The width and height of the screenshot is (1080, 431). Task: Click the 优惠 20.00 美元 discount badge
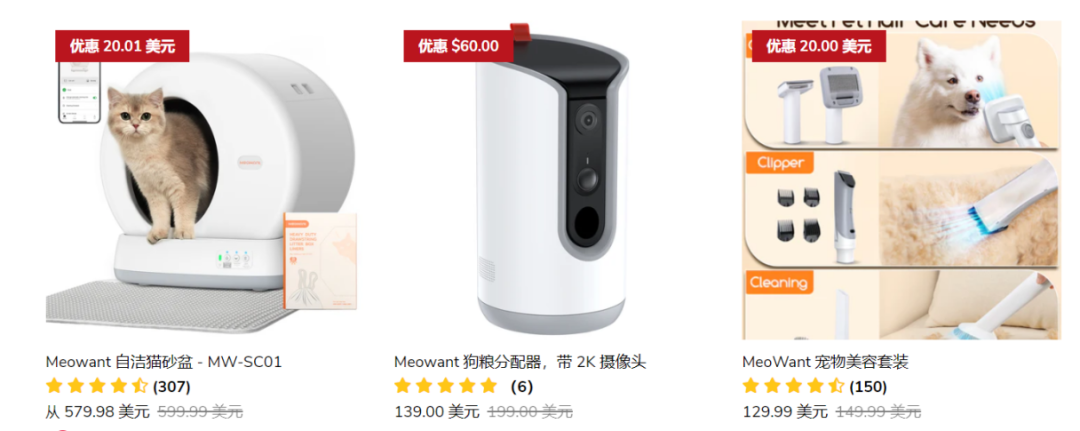tap(819, 46)
